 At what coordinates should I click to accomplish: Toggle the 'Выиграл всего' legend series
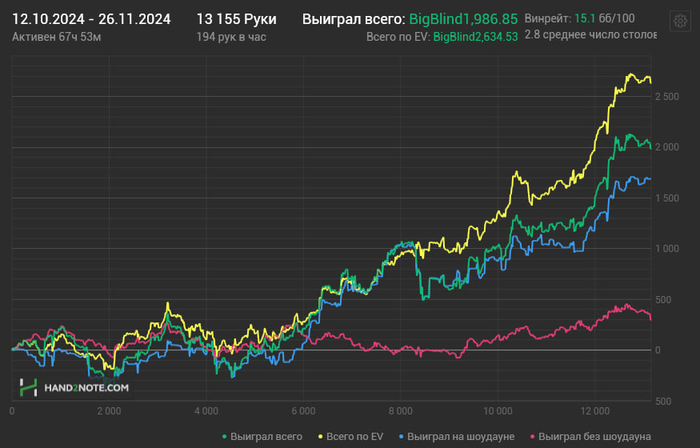[262, 436]
